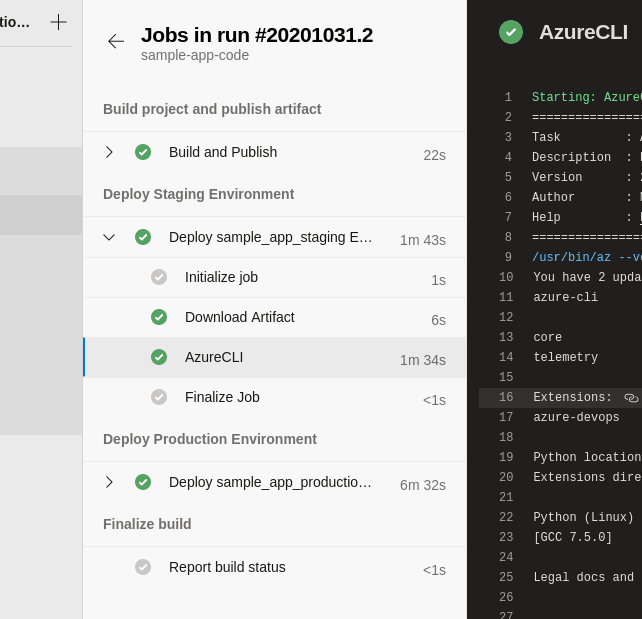
Task: Open the Build and Publish job row
Action: (275, 152)
